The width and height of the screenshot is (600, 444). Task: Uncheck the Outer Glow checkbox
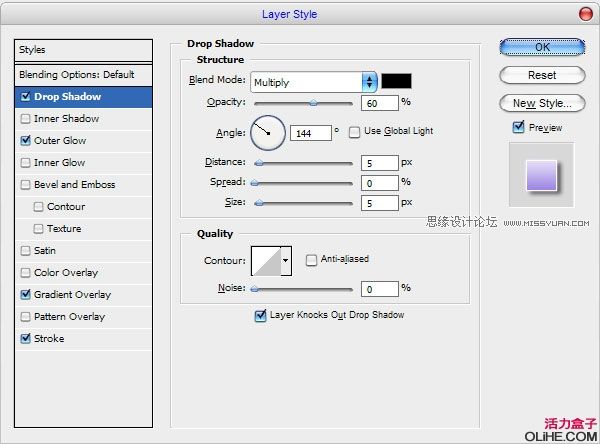(26, 140)
